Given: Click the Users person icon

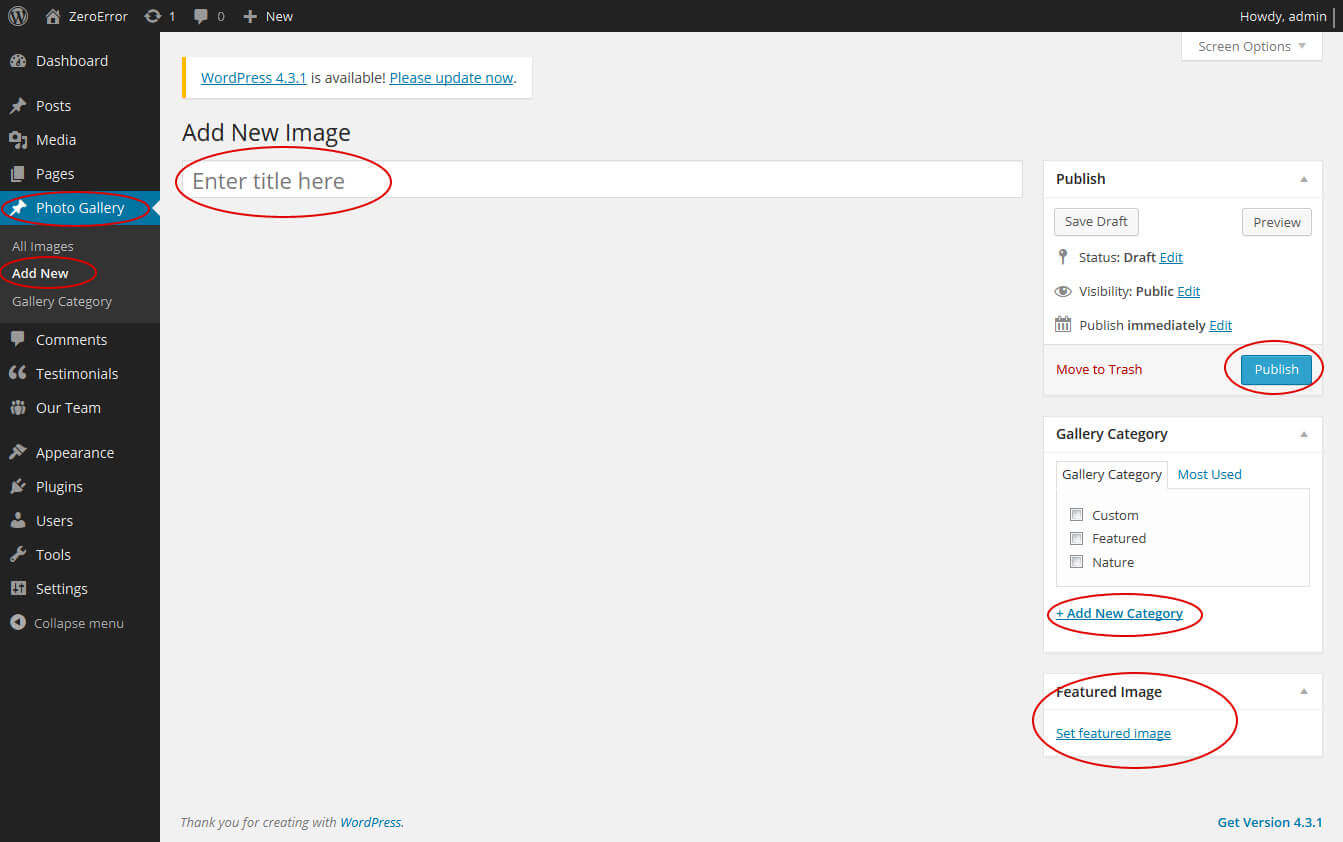Looking at the screenshot, I should (x=18, y=521).
